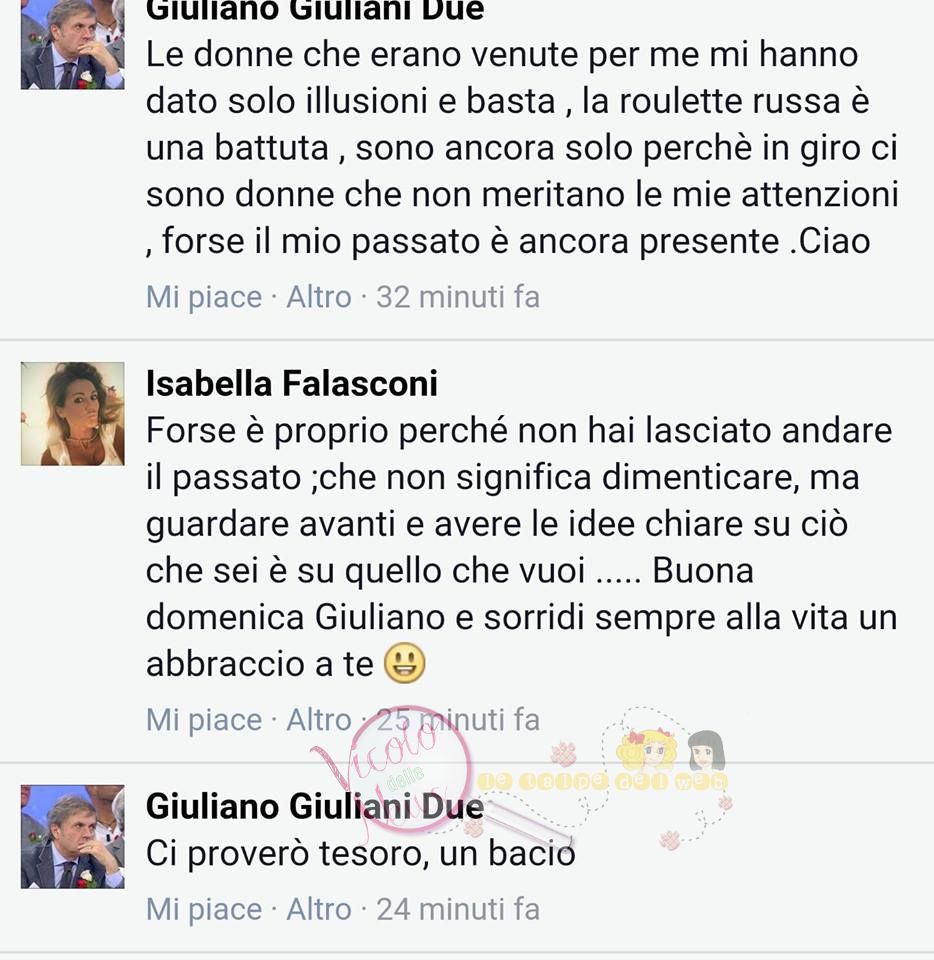The height and width of the screenshot is (960, 934).
Task: Select Isabella's comment text starting 'Forse è proprio'
Action: (521, 547)
